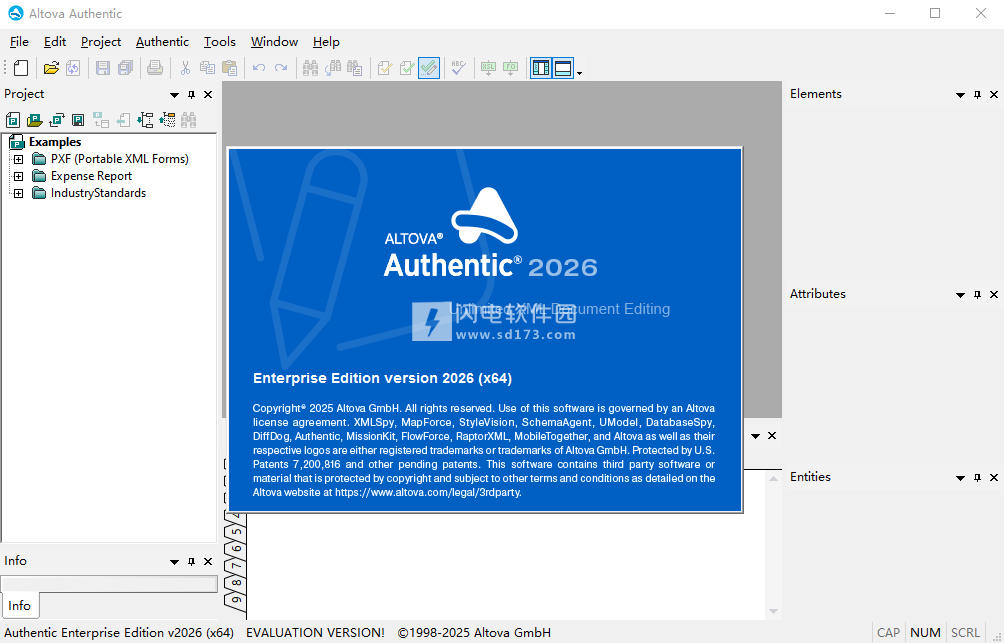Toggle the Project window layout button
The image size is (1004, 643).
pyautogui.click(x=541, y=68)
